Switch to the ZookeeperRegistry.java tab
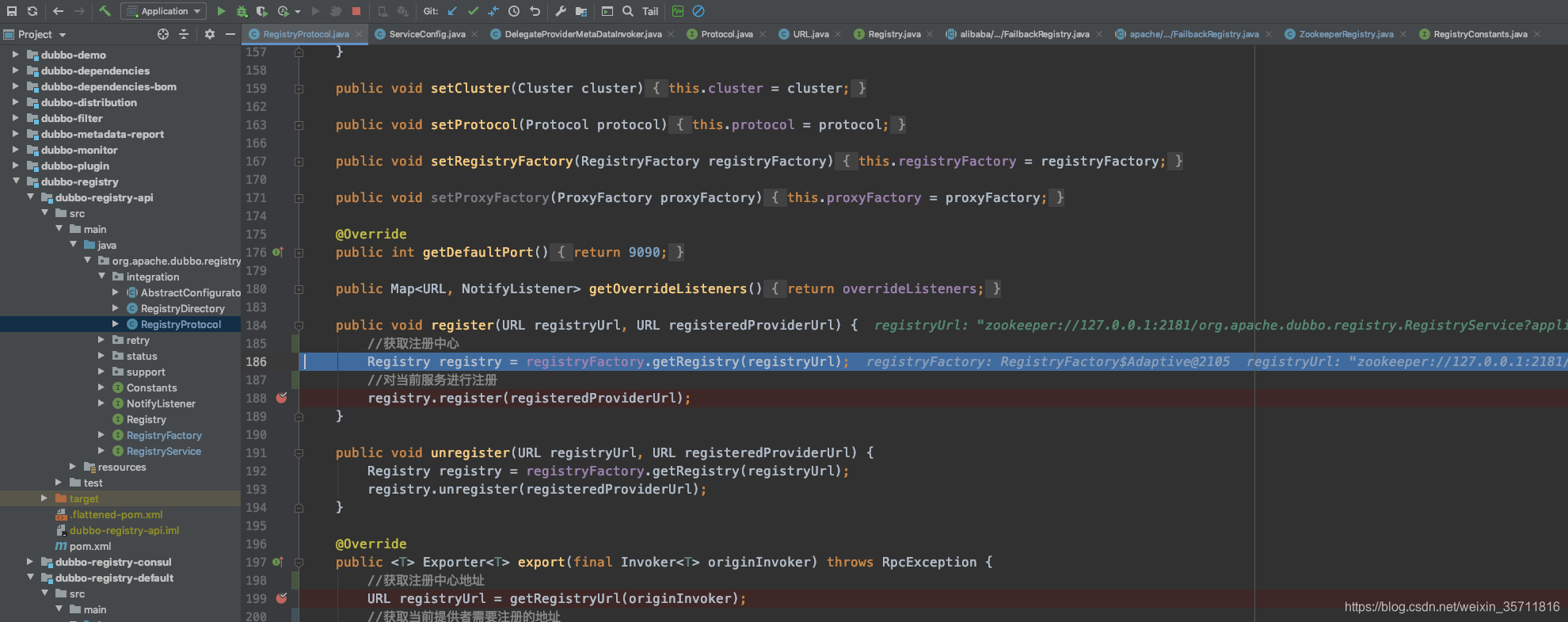Viewport: 1568px width, 622px height. click(x=1346, y=34)
